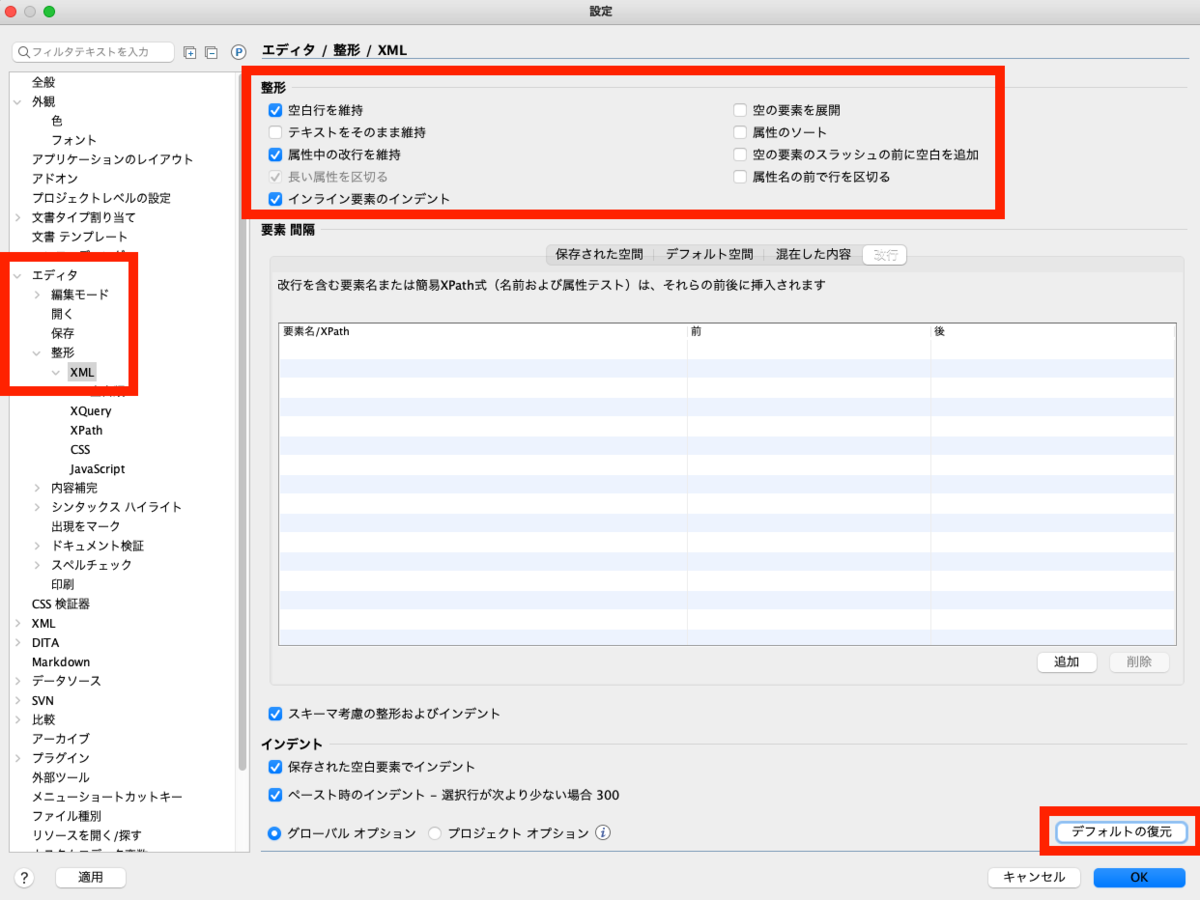Select Markdown tree item
Screen dimensions: 1200x900
60,662
